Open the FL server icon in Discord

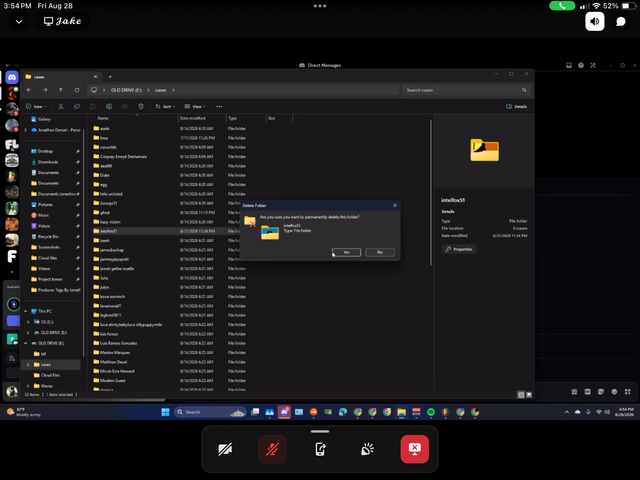coord(12,144)
